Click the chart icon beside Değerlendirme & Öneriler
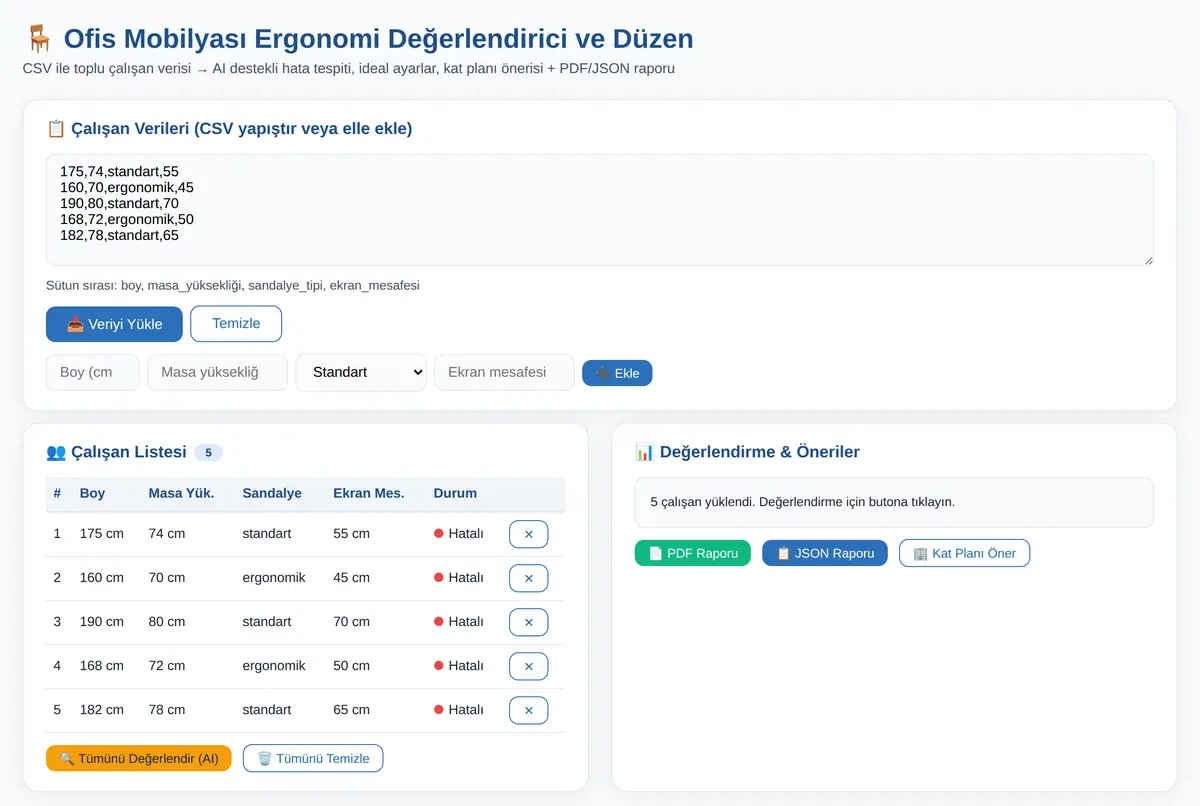This screenshot has width=1200, height=806. (645, 452)
